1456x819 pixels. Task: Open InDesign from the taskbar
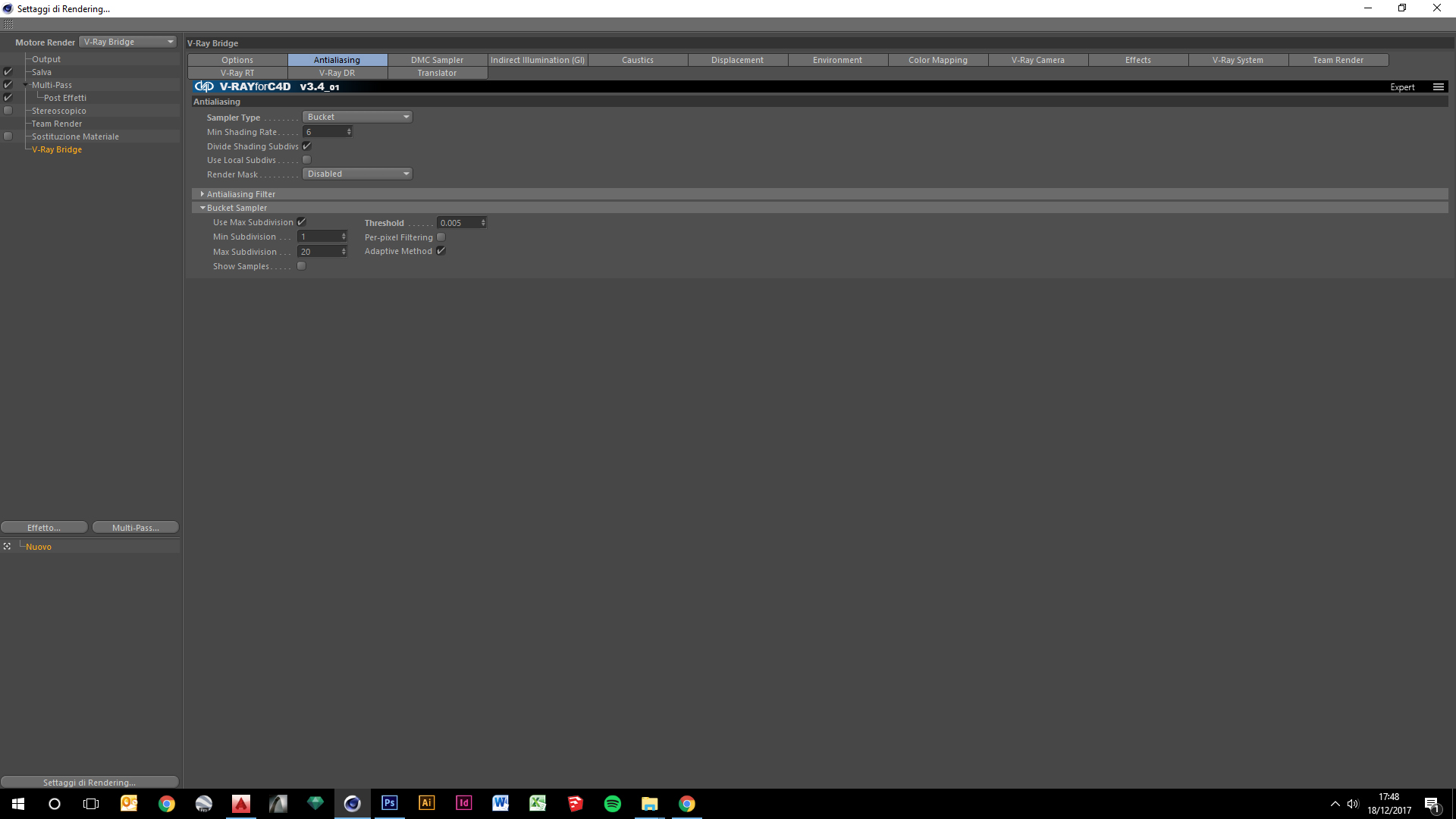coord(463,804)
